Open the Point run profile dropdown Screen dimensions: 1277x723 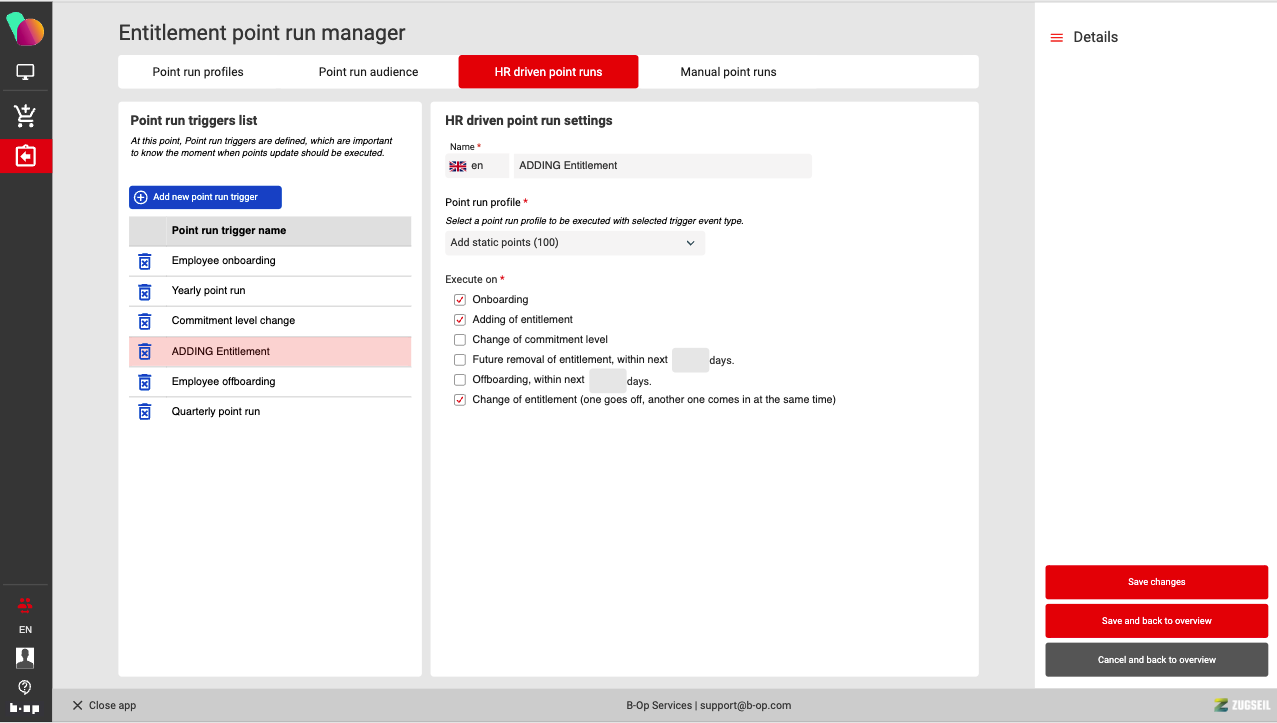[x=574, y=243]
